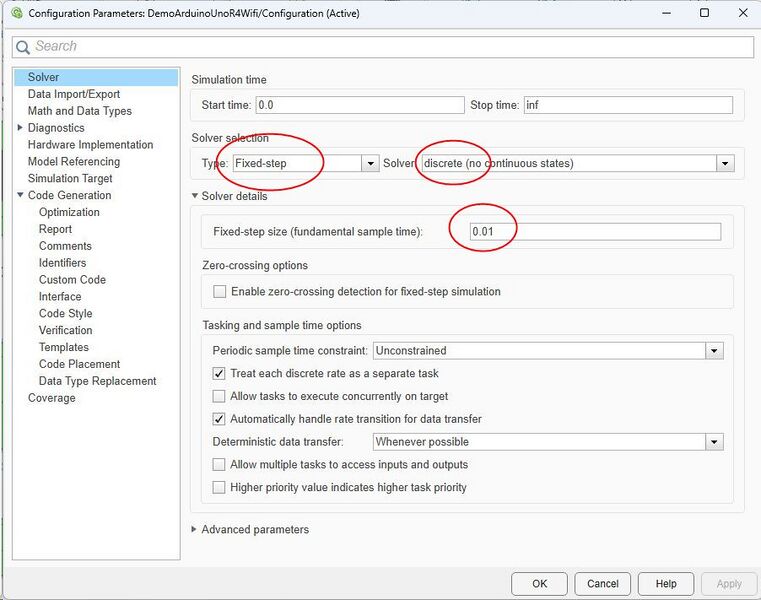
Task: Click the Fixed-step size field
Action: coord(595,232)
